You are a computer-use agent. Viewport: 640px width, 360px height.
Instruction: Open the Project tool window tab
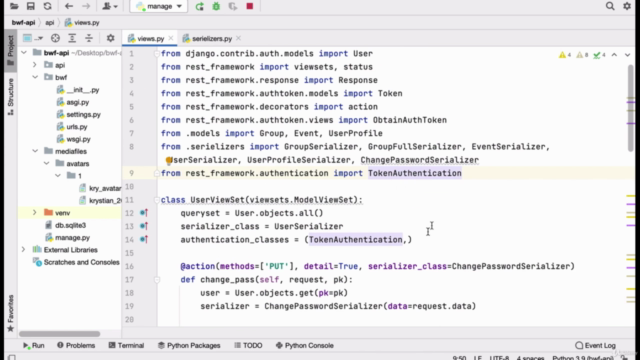point(11,51)
